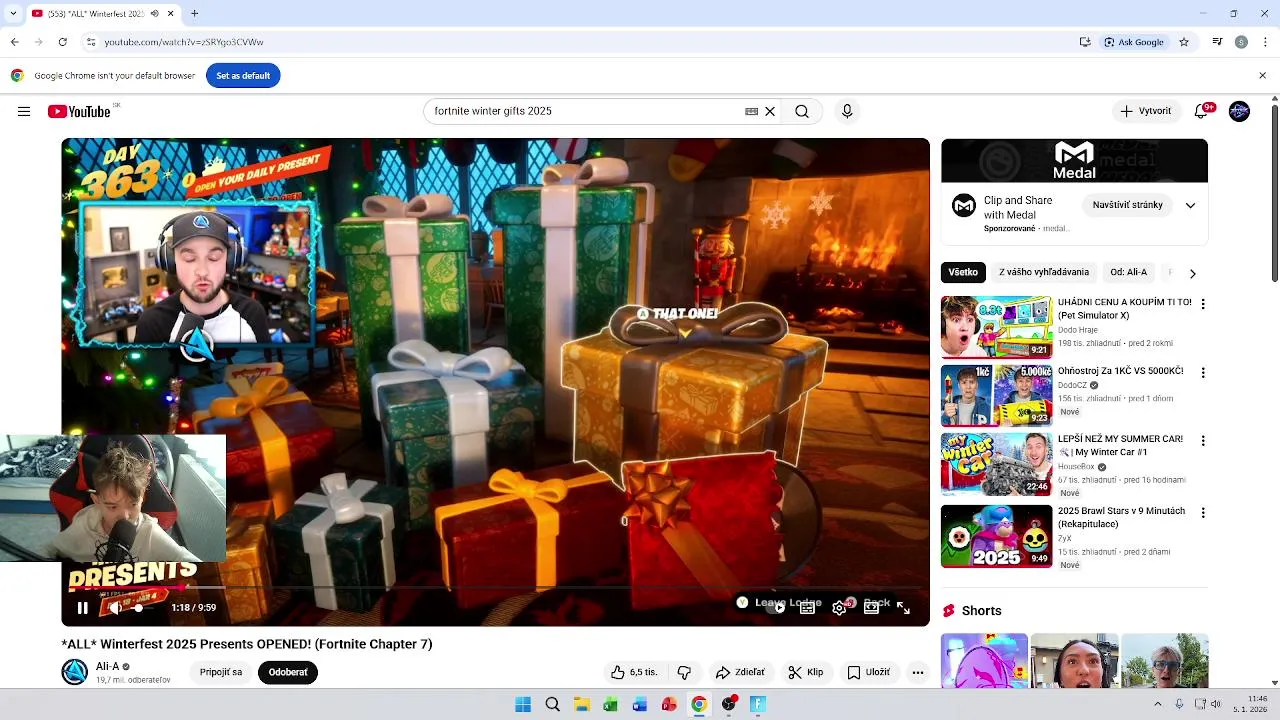Mute the video using the speaker icon
The height and width of the screenshot is (720, 1280).
[115, 607]
